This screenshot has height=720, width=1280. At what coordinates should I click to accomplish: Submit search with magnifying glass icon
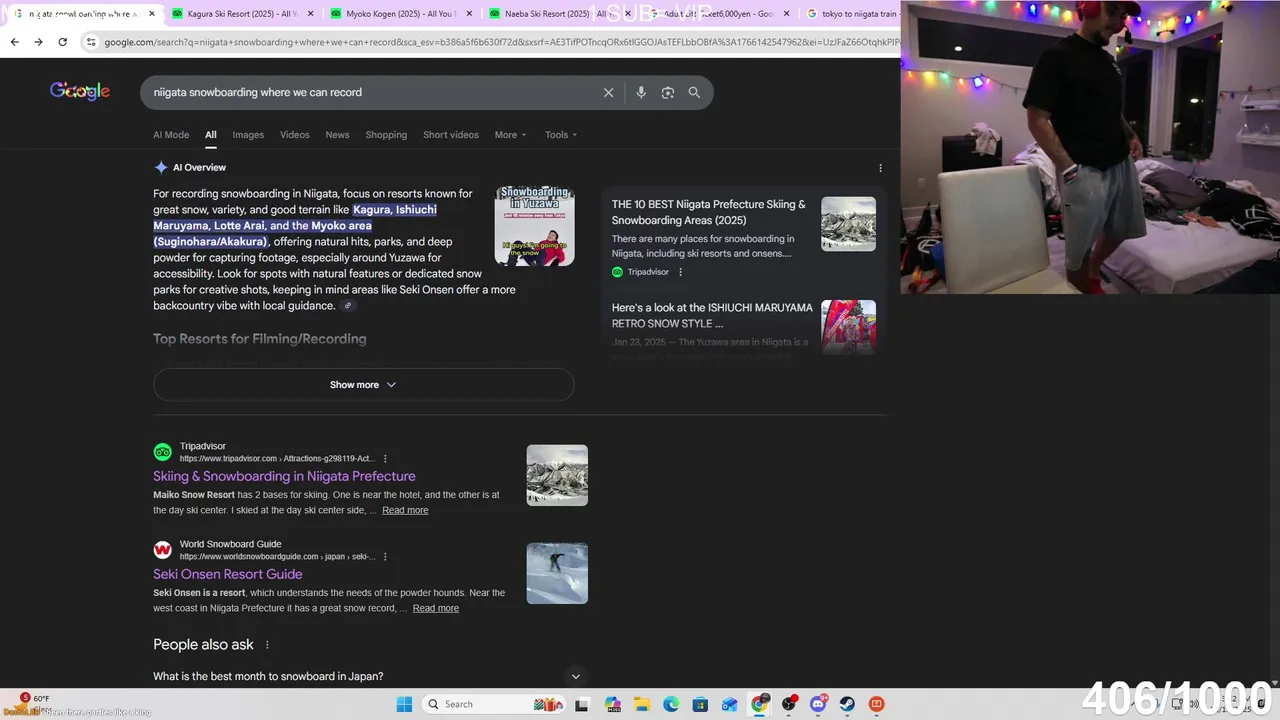click(x=694, y=92)
